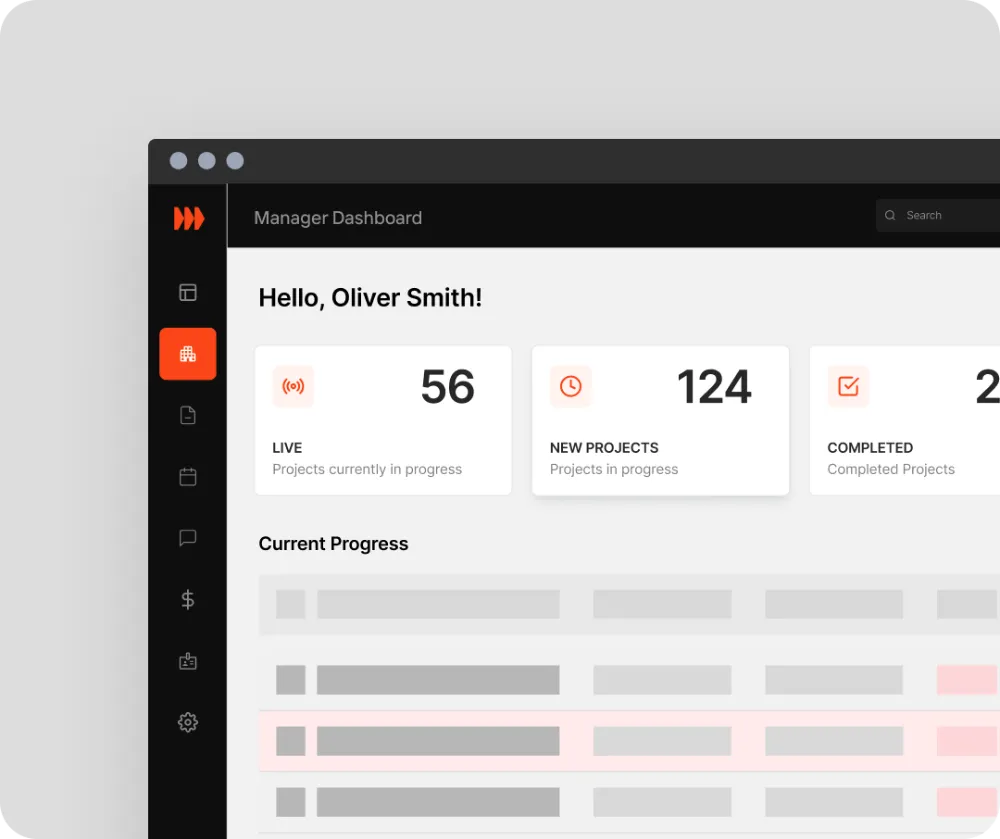Tick the checkbox in the table header row
Viewport: 1000px width, 839px height.
[290, 604]
